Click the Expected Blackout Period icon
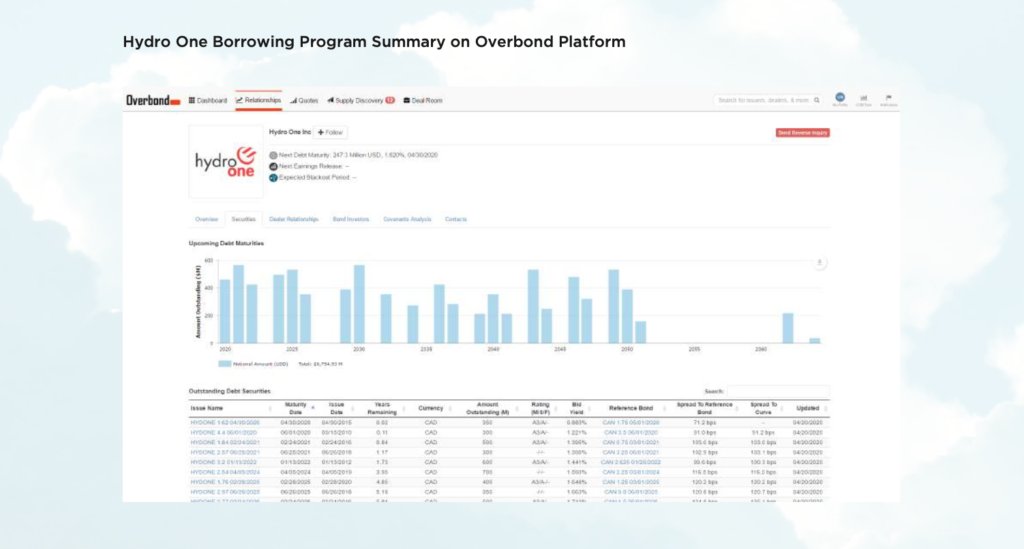The height and width of the screenshot is (549, 1024). pyautogui.click(x=273, y=178)
